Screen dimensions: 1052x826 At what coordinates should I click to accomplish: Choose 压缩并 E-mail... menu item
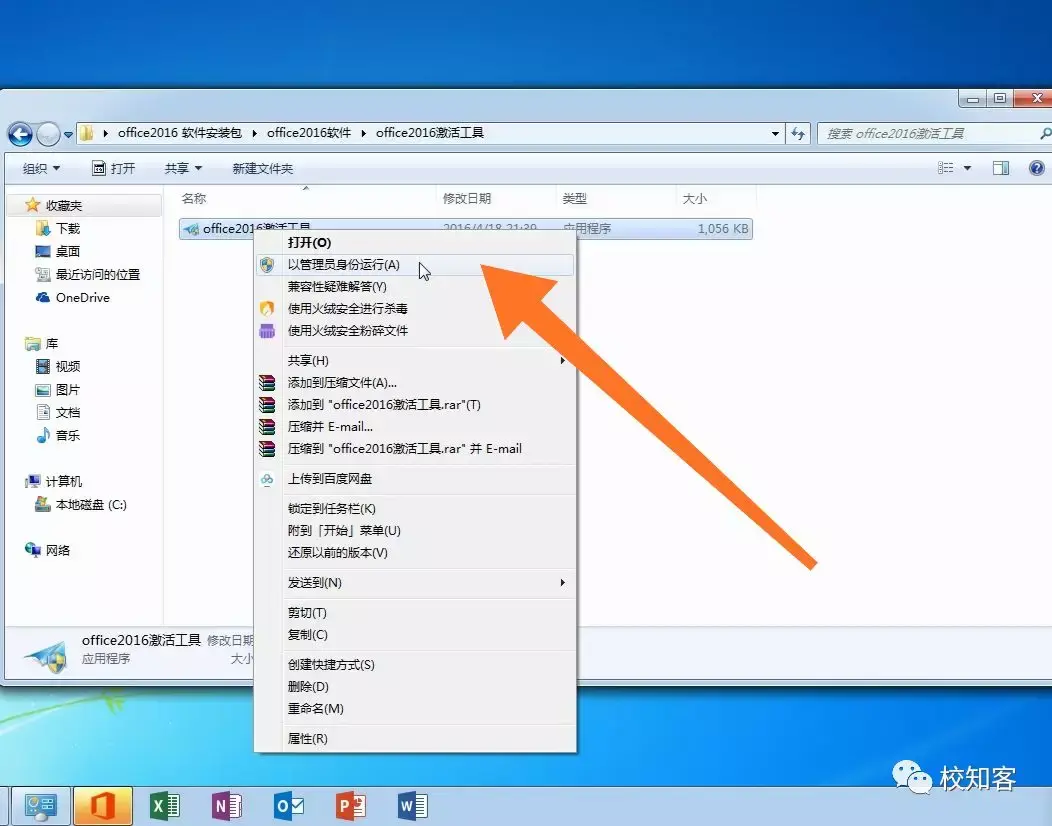click(x=415, y=427)
